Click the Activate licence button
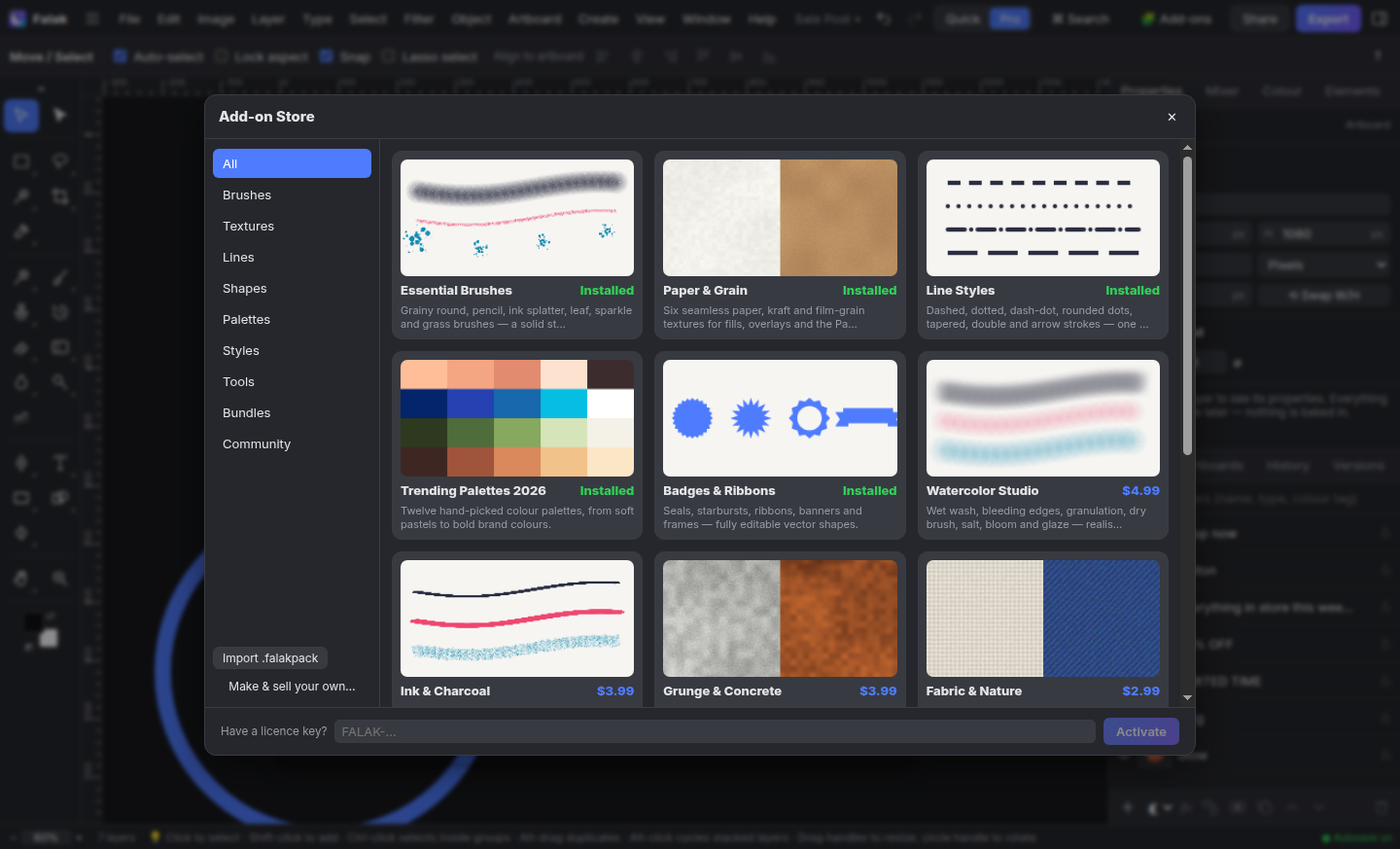 pos(1141,731)
